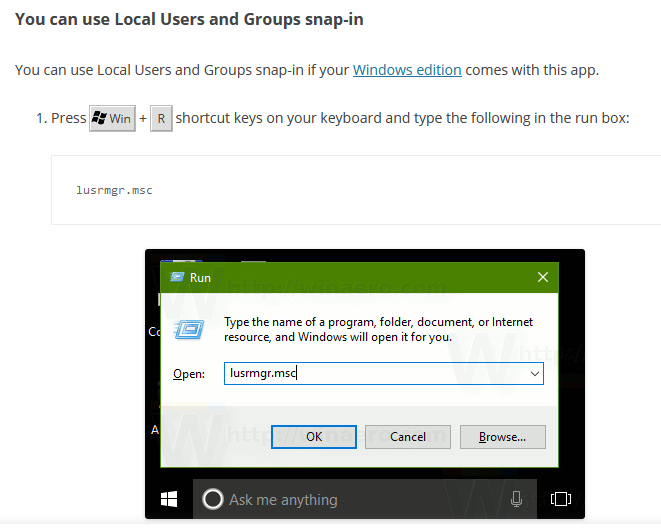This screenshot has height=532, width=661.
Task: Click the lusrmgr.msc code block text
Action: (x=114, y=190)
